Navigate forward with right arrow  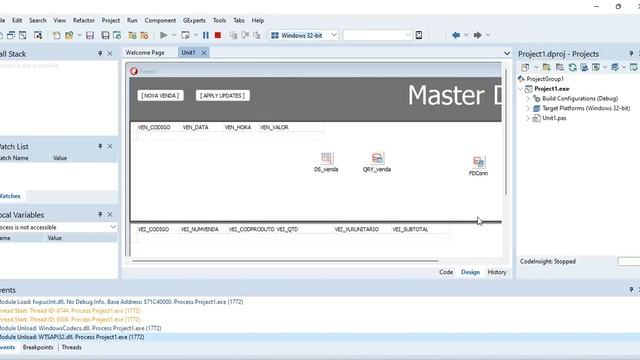pos(477,36)
